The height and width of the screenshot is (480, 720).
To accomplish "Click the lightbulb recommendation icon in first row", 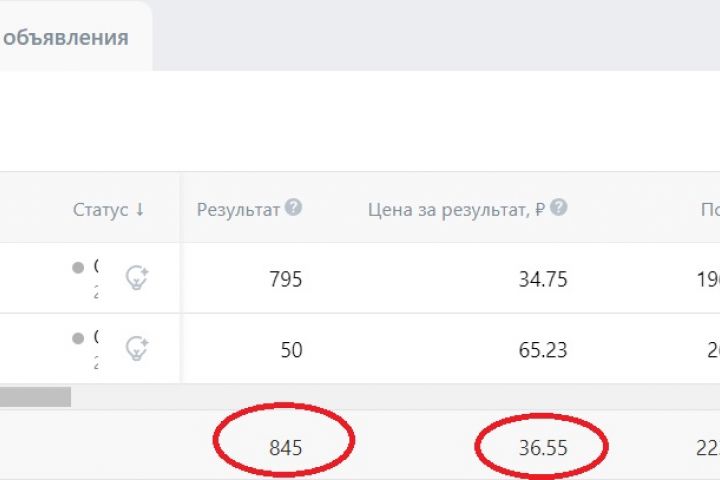I will pos(137,278).
